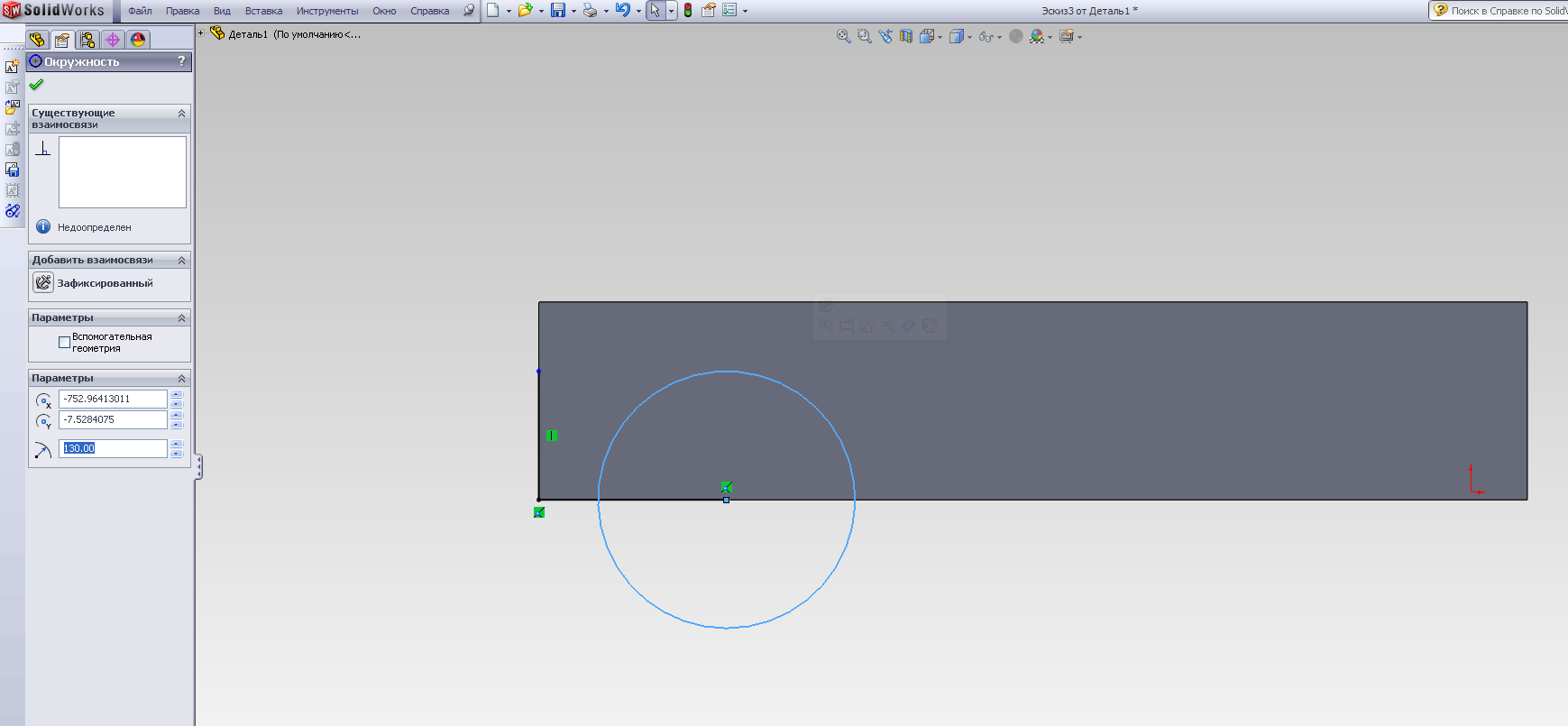Click the Rebuild traffic light icon
1568x726 pixels.
pyautogui.click(x=688, y=10)
